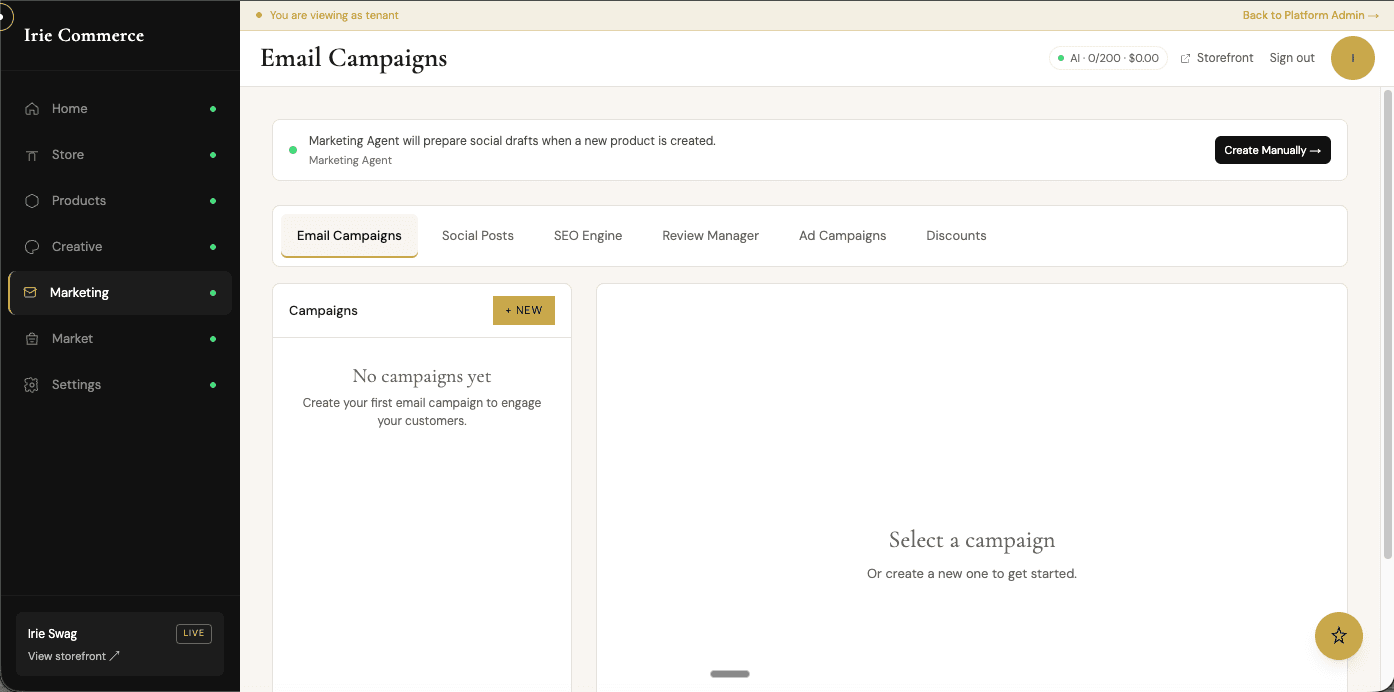The height and width of the screenshot is (692, 1394).
Task: Open the Home menu item
Action: pyautogui.click(x=120, y=109)
